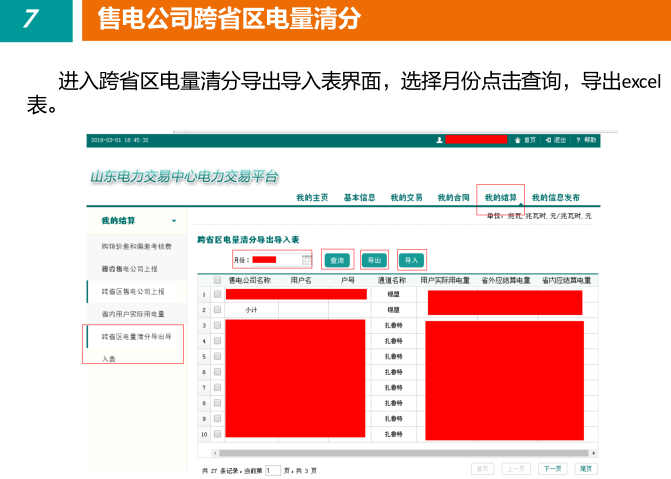The image size is (671, 479).
Task: Click the 导入 import button
Action: tap(411, 260)
